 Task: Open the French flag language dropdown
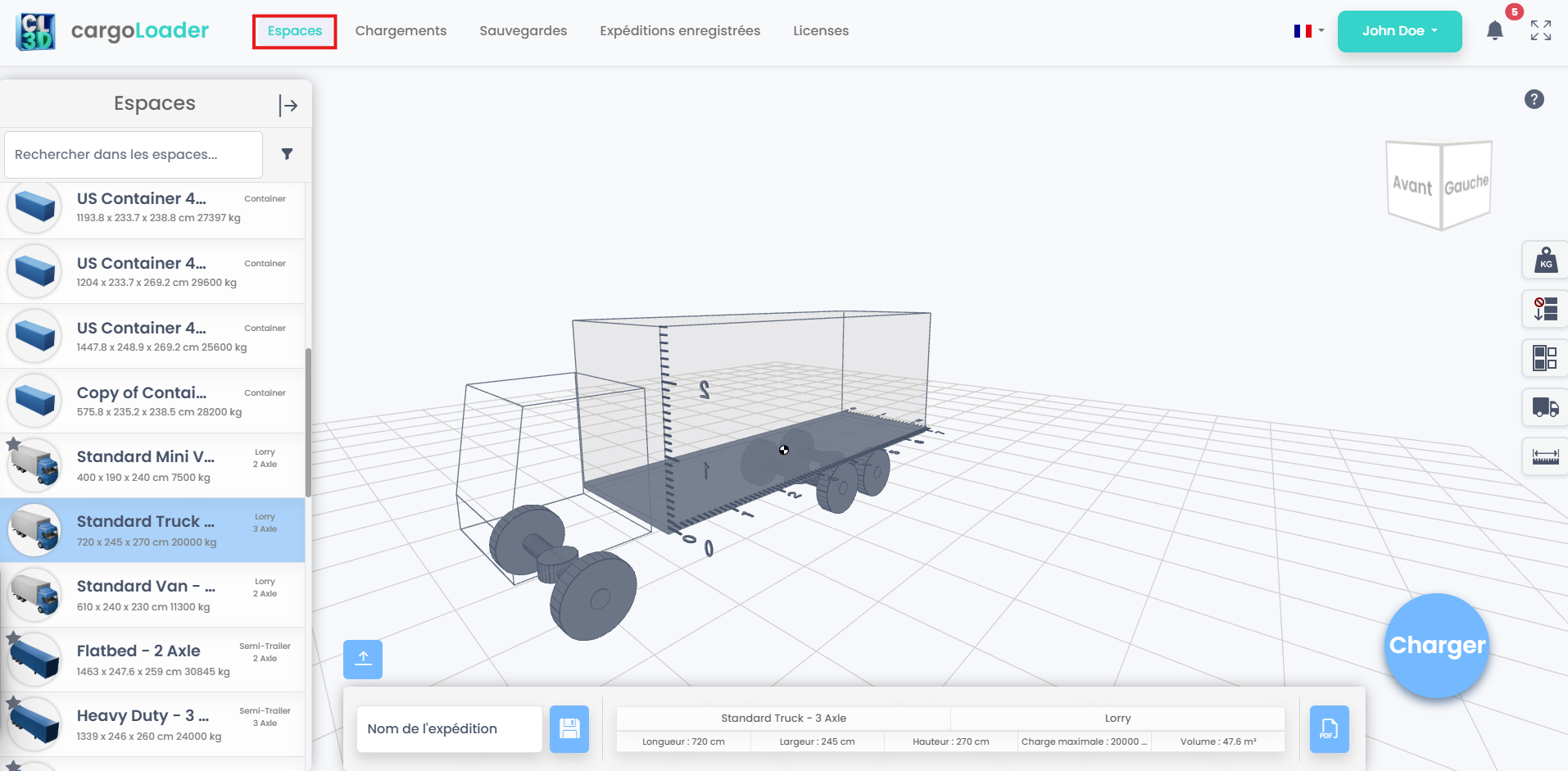[1308, 31]
